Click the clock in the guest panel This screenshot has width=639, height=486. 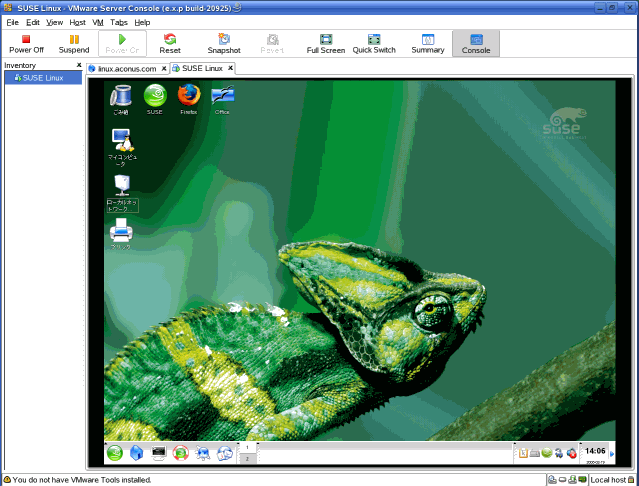595,452
